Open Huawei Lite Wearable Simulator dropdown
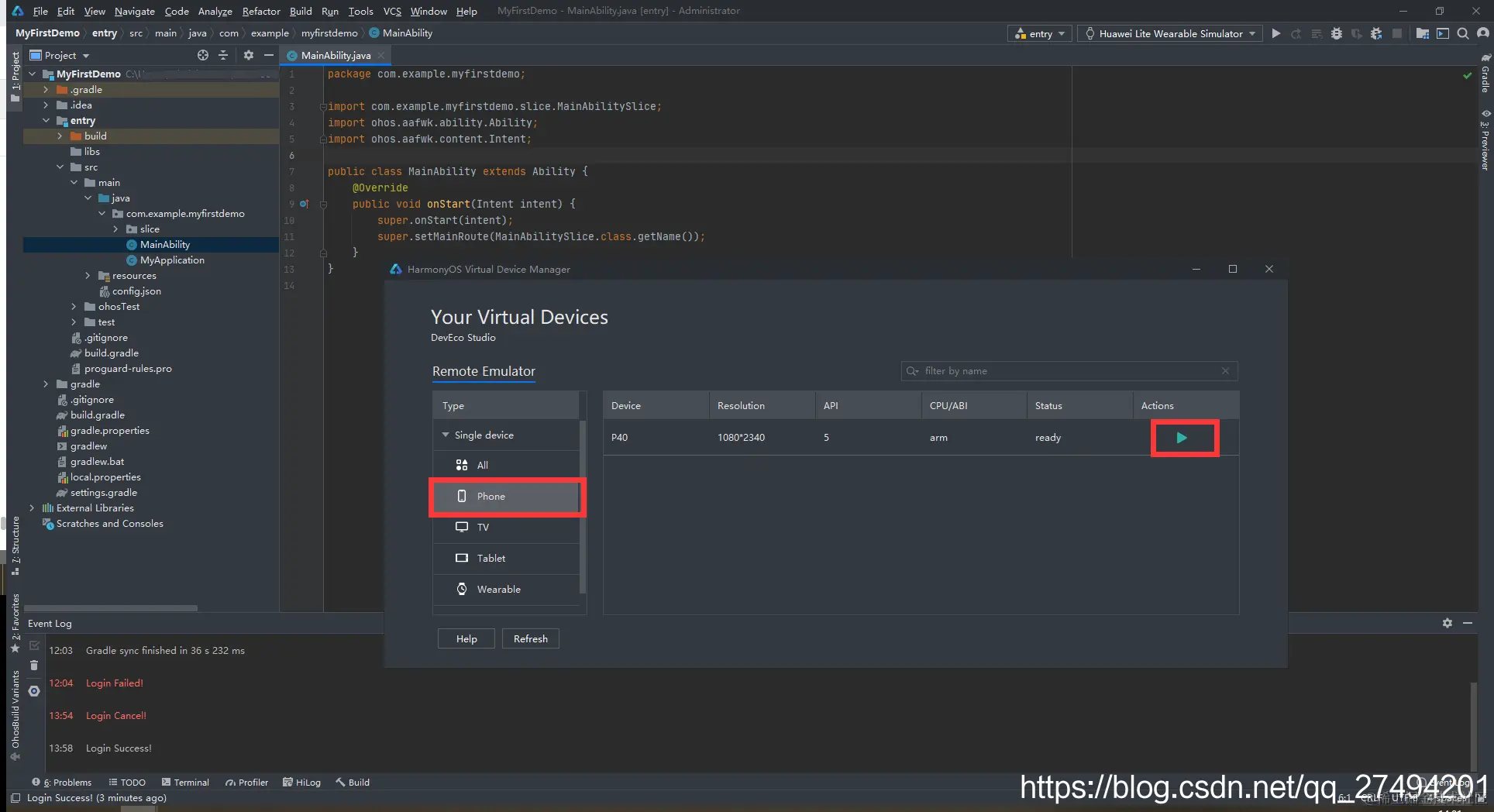Viewport: 1494px width, 812px height. point(1169,33)
